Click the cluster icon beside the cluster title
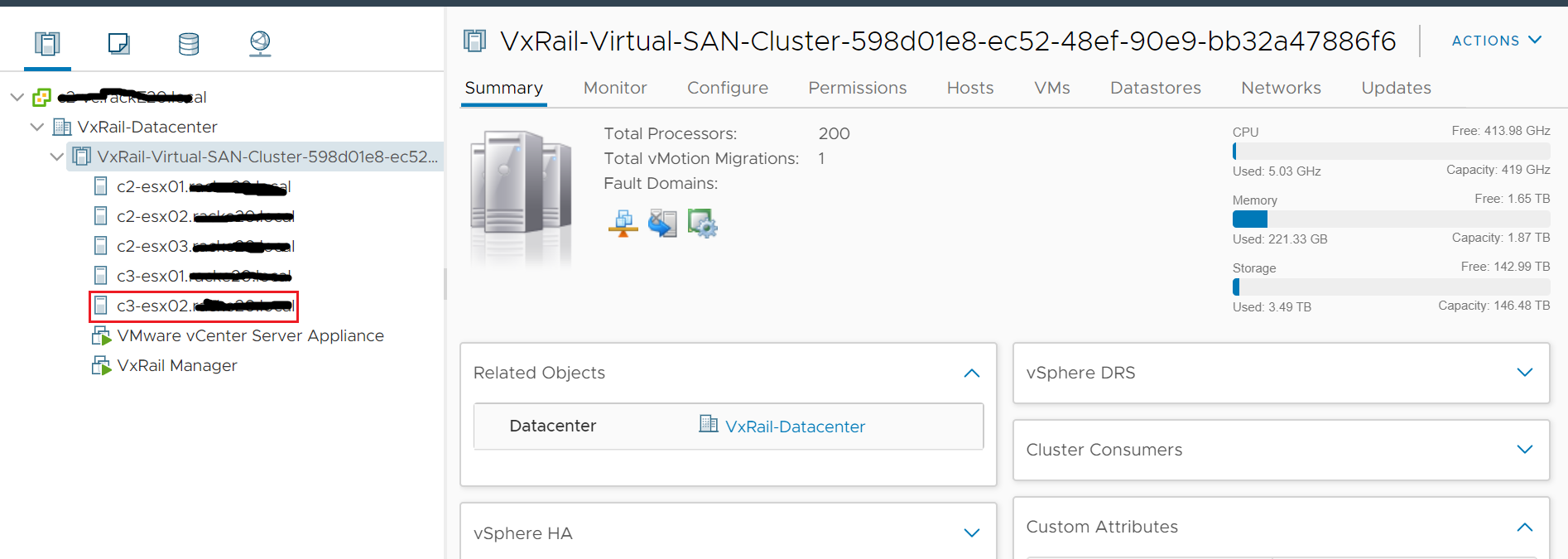This screenshot has width=1568, height=559. (x=474, y=40)
